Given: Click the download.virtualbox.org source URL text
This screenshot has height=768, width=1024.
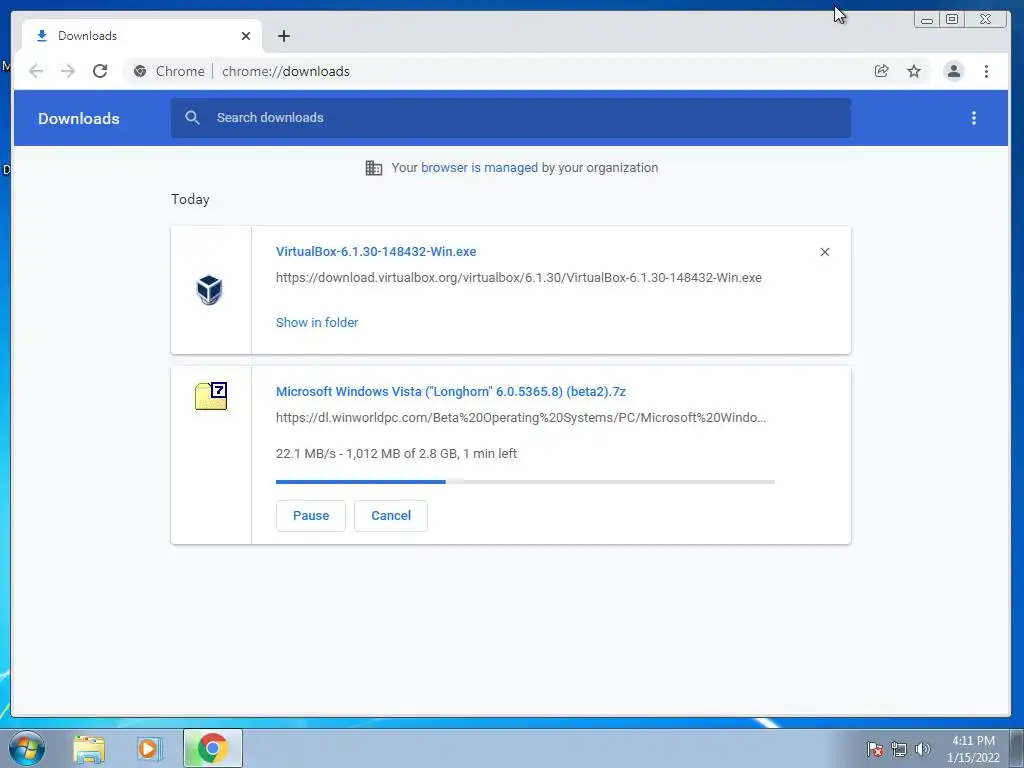Looking at the screenshot, I should 519,278.
